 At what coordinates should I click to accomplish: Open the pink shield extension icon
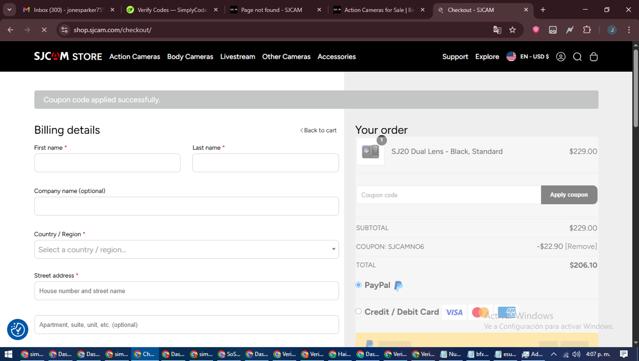536,29
